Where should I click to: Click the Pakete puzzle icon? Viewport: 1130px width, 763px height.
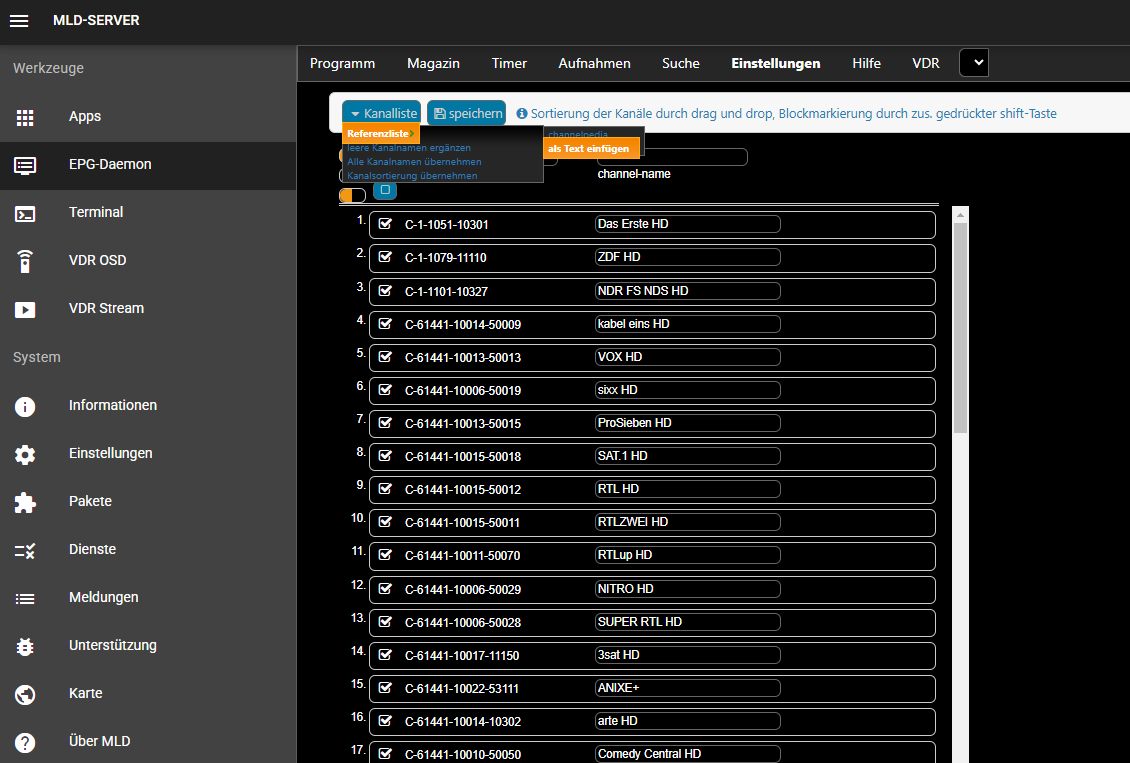(x=25, y=501)
